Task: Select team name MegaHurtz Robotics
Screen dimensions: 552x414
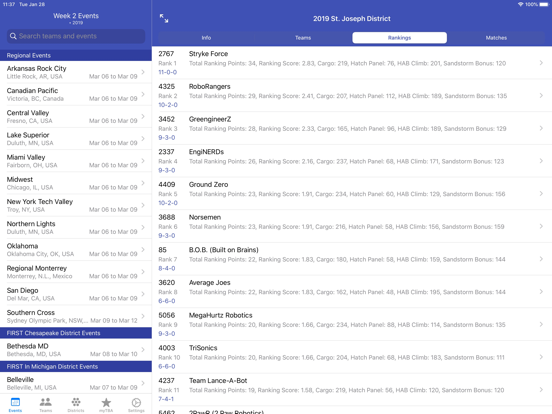Action: [221, 315]
